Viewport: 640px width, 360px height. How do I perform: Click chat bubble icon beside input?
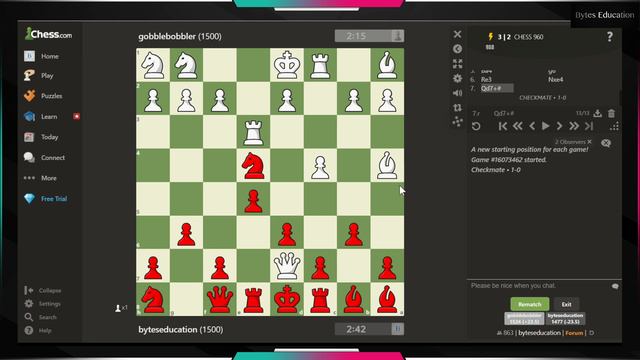tap(615, 286)
